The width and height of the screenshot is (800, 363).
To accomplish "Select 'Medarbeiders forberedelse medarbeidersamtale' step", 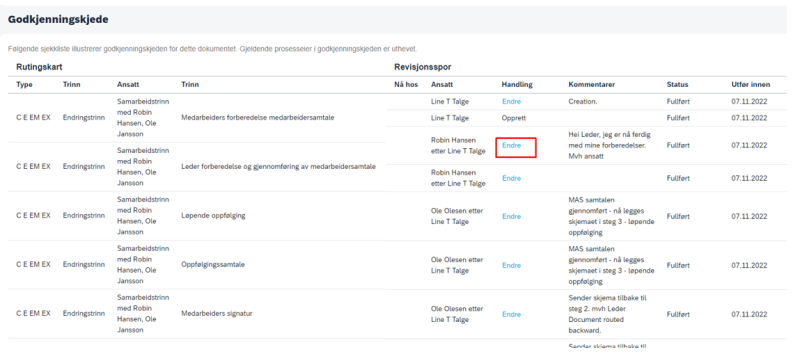I will click(258, 118).
